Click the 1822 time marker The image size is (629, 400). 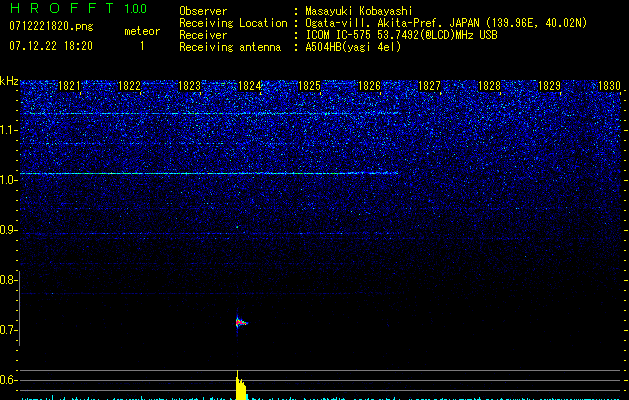(130, 86)
